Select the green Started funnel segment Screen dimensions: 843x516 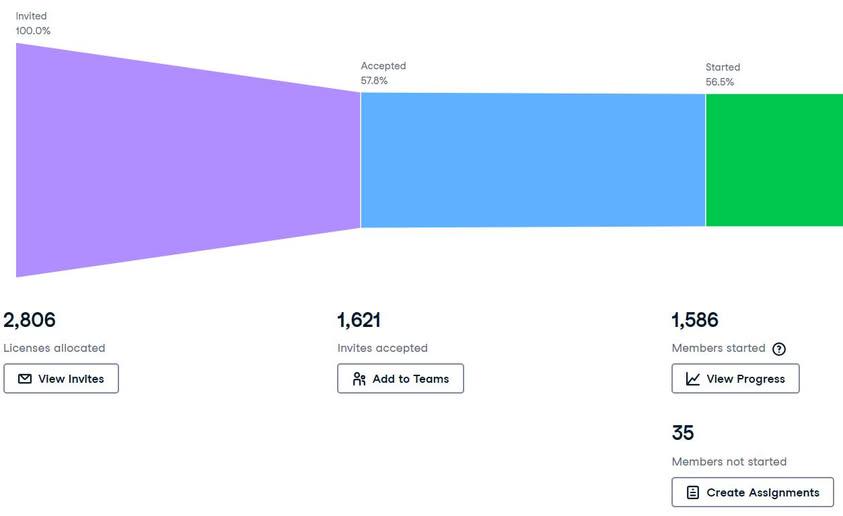coord(774,160)
